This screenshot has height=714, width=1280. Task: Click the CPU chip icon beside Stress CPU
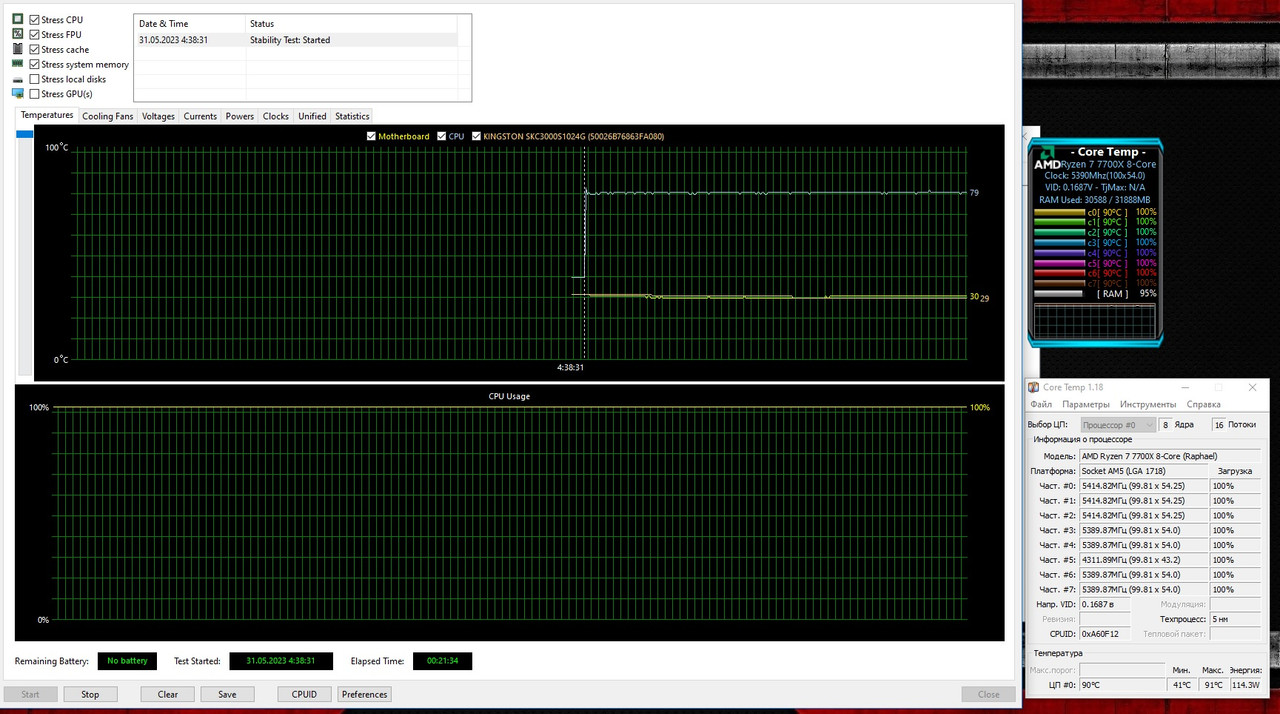17,20
